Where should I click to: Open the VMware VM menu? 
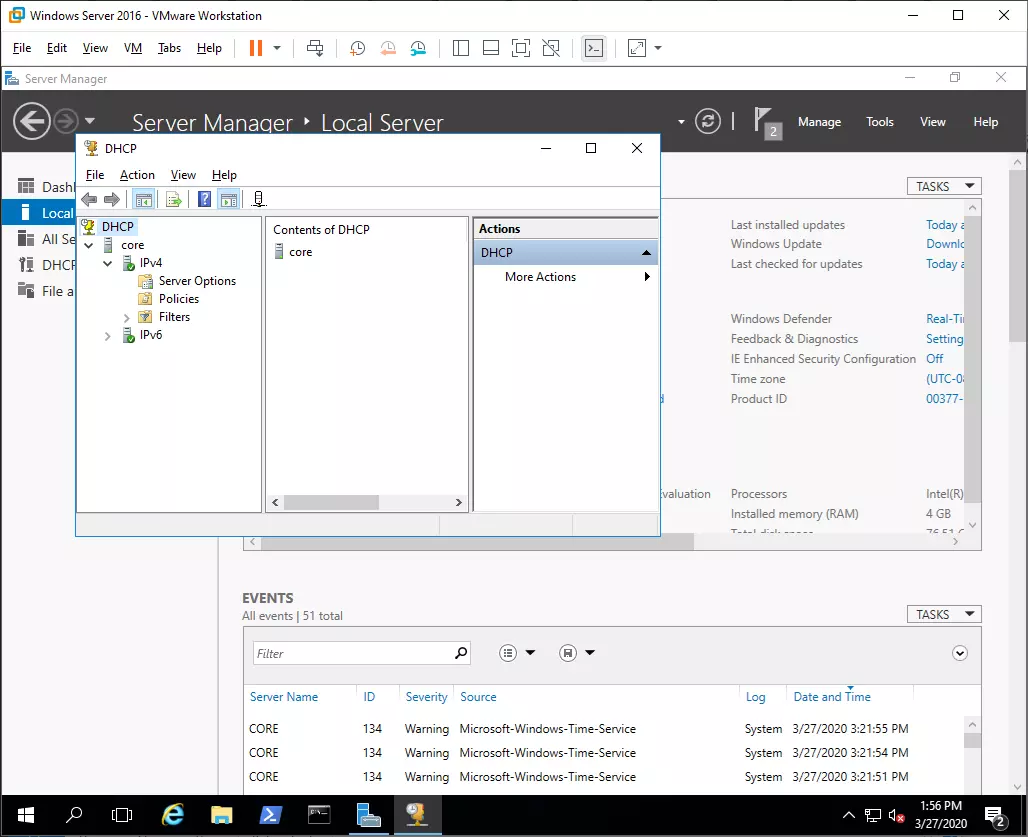pyautogui.click(x=133, y=48)
